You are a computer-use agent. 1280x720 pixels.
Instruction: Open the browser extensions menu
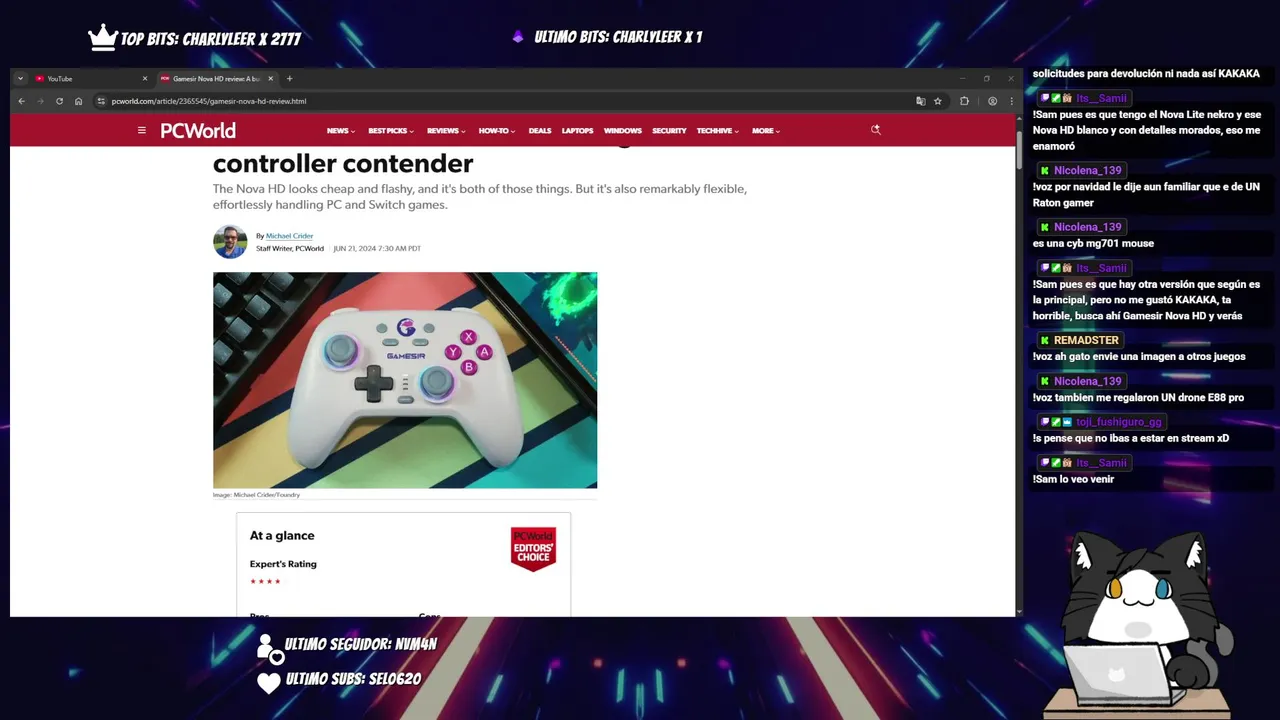pyautogui.click(x=964, y=101)
